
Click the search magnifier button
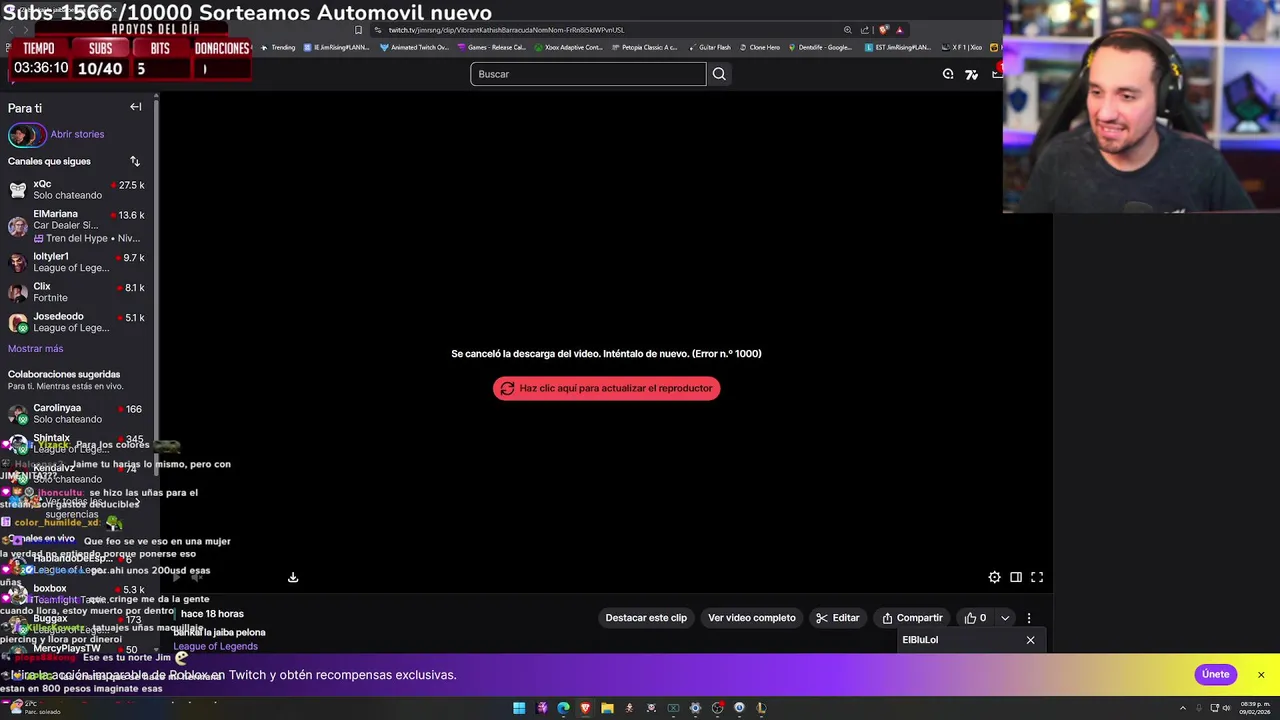(x=719, y=74)
